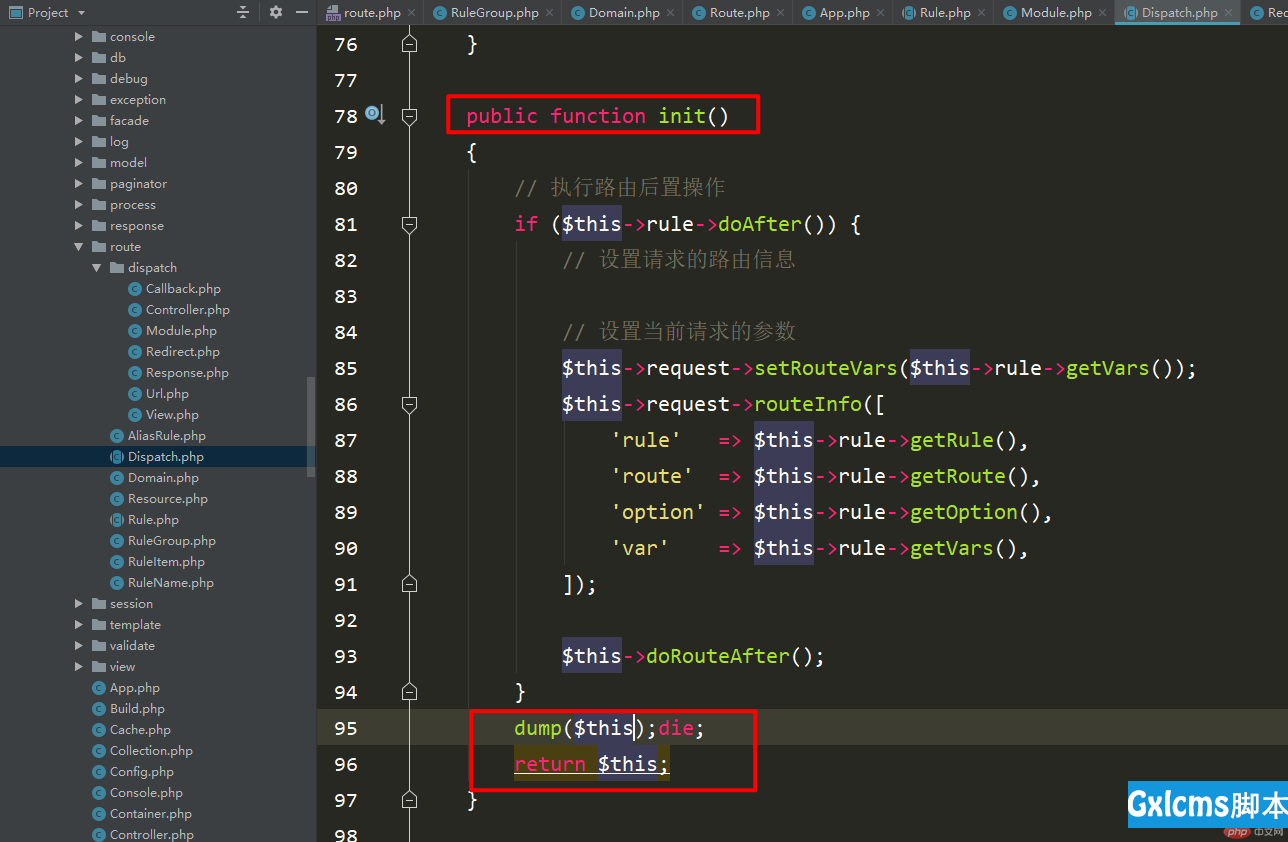The height and width of the screenshot is (842, 1288).
Task: Open Project panel settings gear
Action: pyautogui.click(x=275, y=12)
